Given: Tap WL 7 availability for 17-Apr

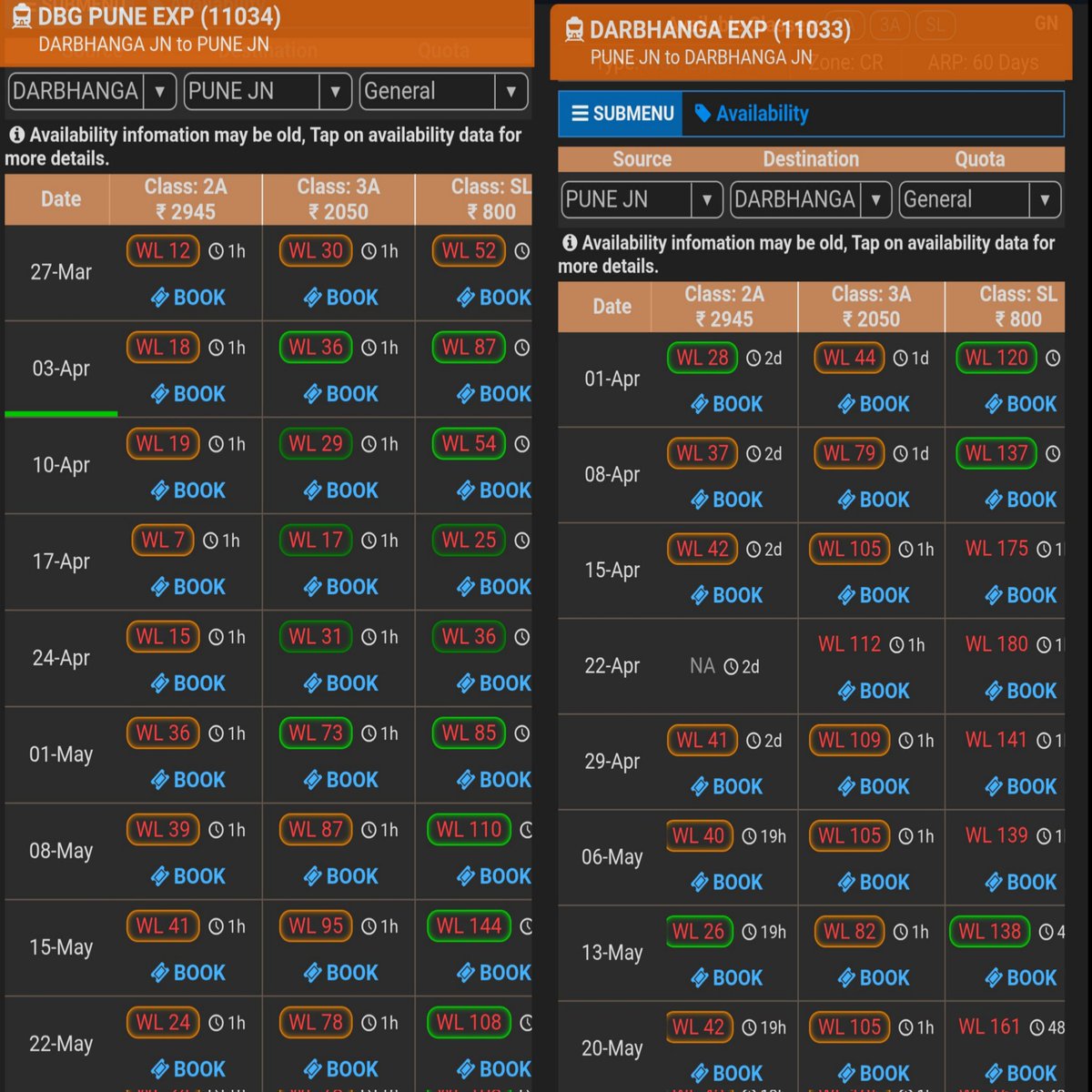Looking at the screenshot, I should point(163,540).
